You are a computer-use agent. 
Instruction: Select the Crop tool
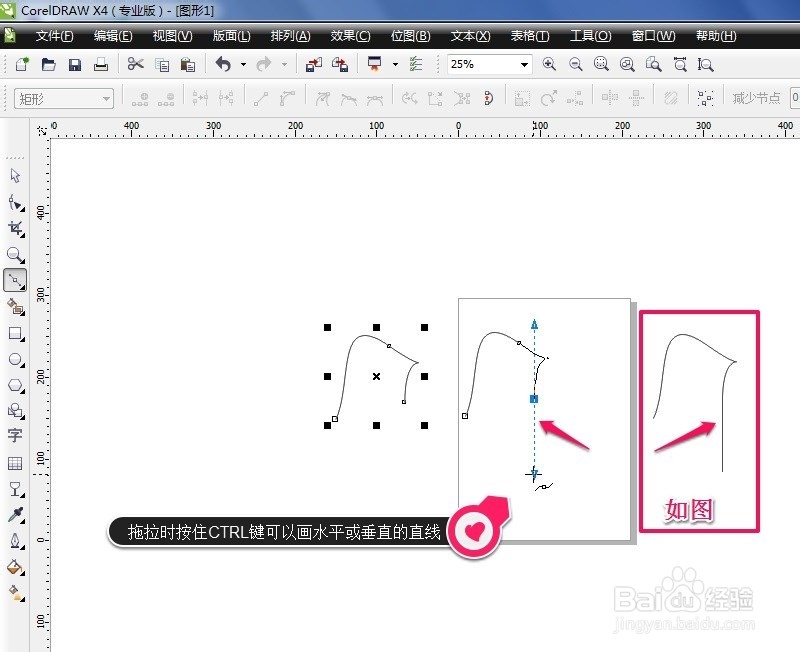15,229
